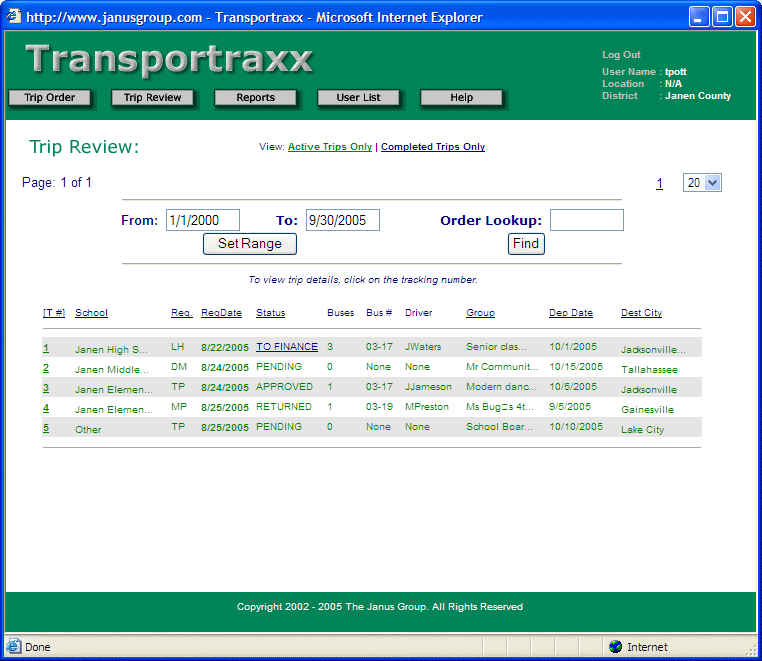The image size is (762, 661).
Task: Click the Internet zone globe icon
Action: point(615,647)
